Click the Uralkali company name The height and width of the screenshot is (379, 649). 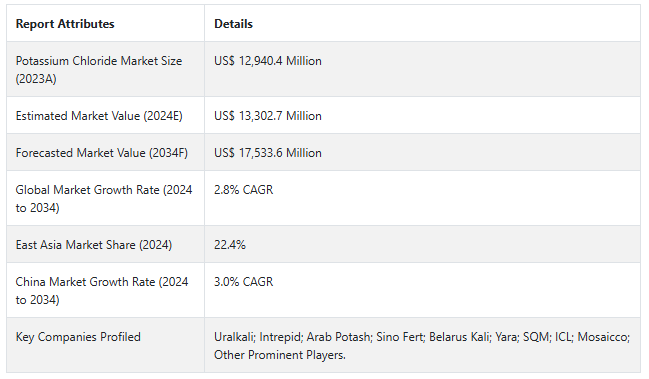(x=234, y=337)
